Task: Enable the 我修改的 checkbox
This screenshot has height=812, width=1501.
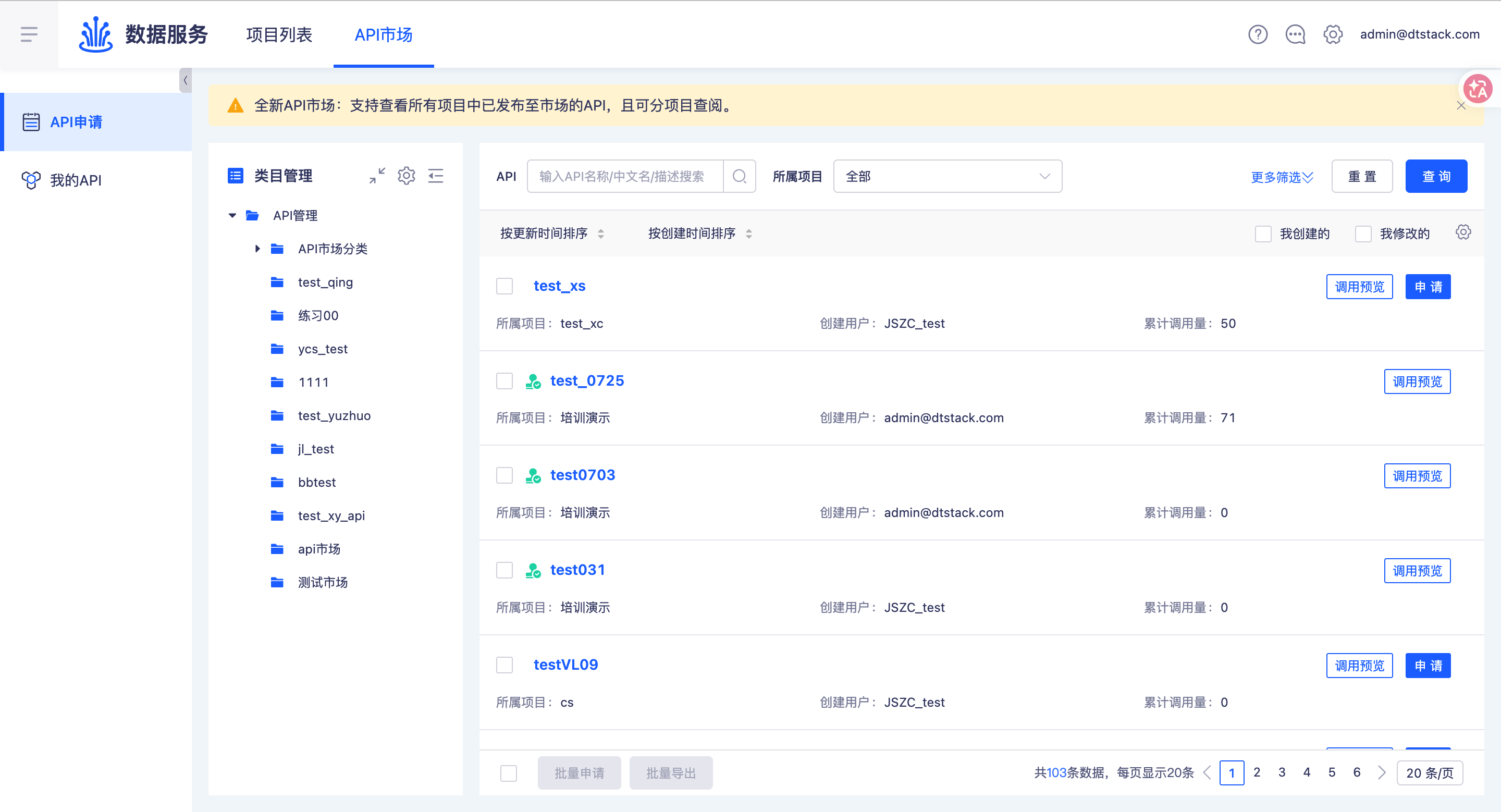Action: pos(1363,233)
